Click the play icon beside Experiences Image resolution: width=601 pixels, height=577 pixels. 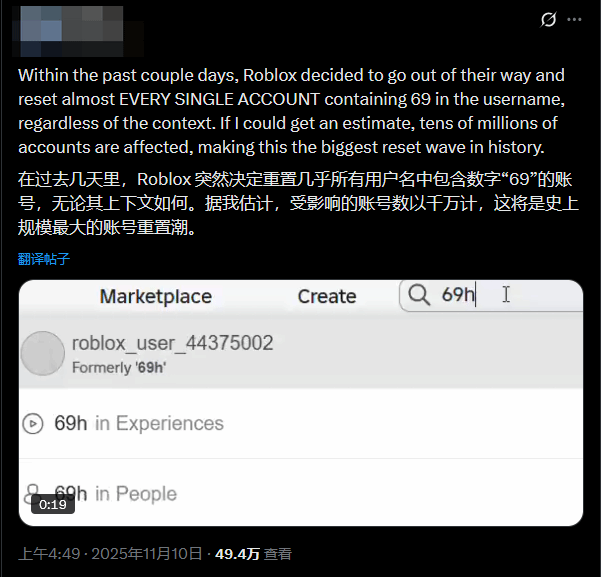point(33,424)
